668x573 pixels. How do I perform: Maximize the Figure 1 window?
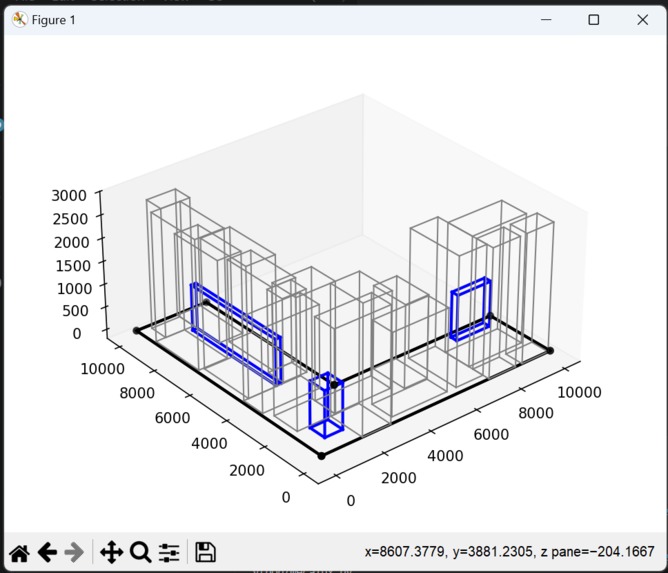coord(593,20)
